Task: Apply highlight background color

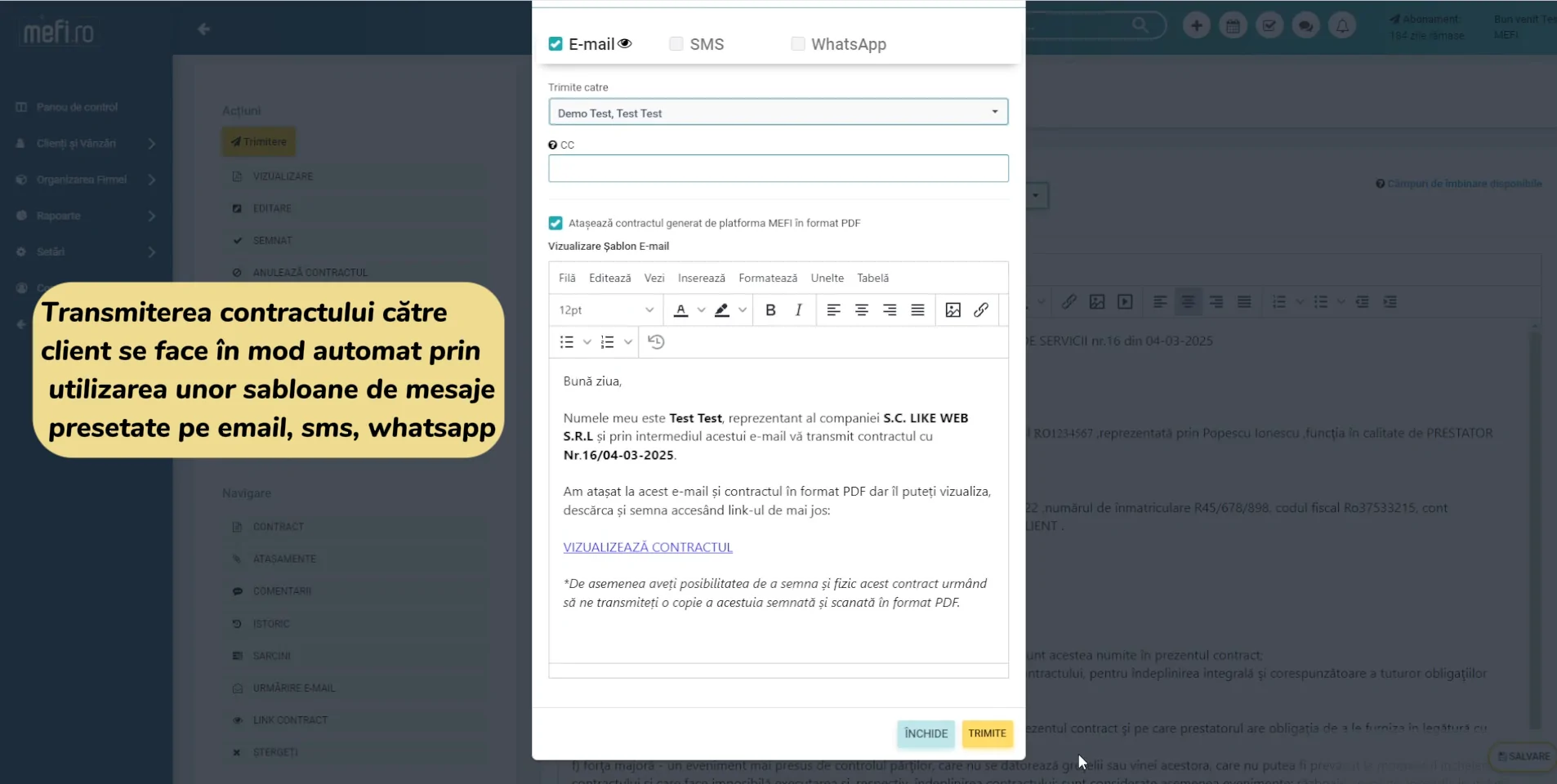Action: tap(722, 310)
